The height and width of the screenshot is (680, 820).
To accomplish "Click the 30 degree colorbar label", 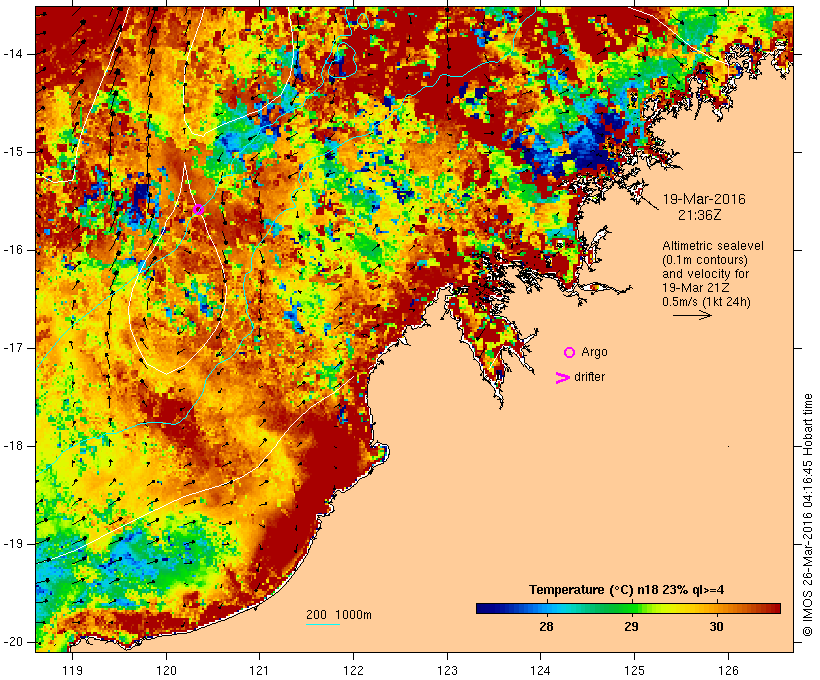I will tap(716, 627).
